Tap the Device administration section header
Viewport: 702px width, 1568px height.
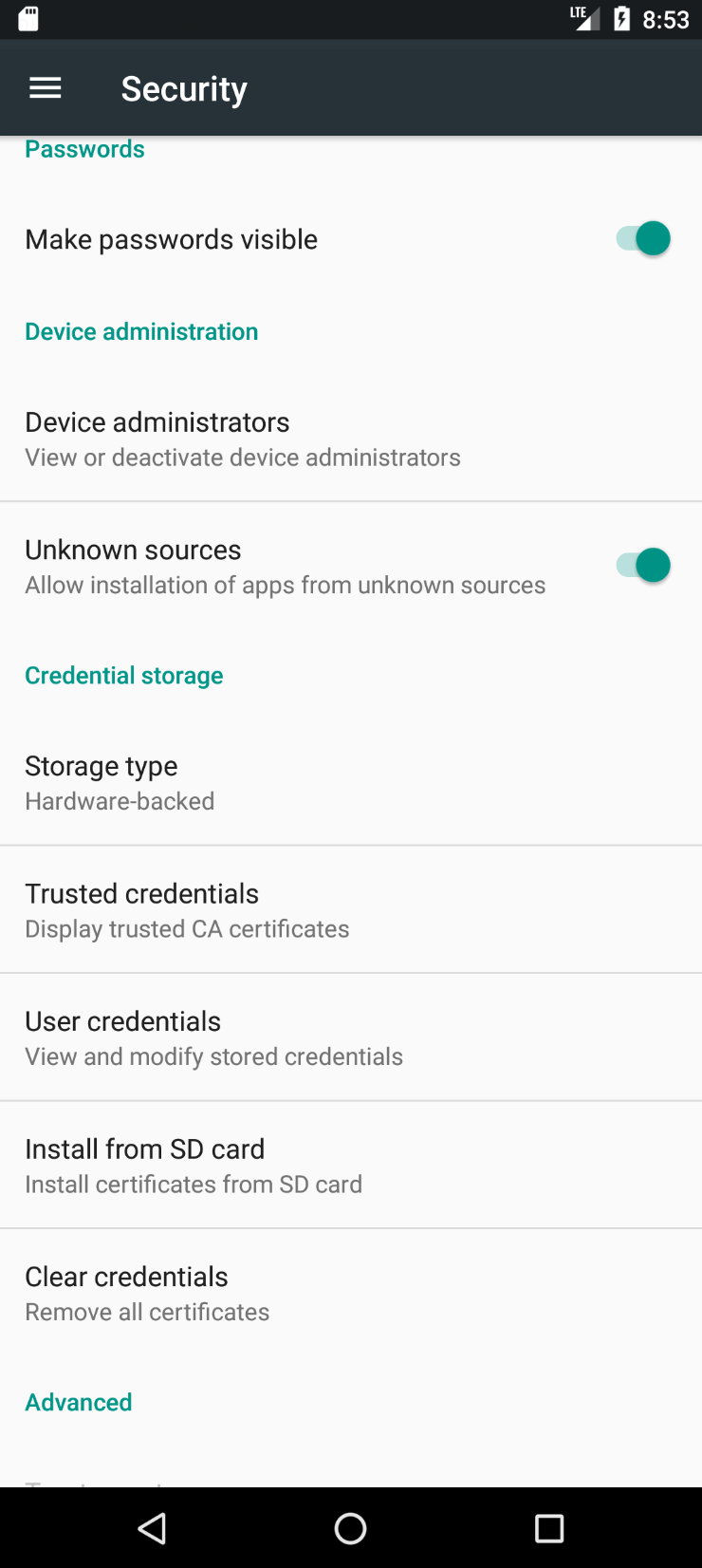(x=141, y=331)
